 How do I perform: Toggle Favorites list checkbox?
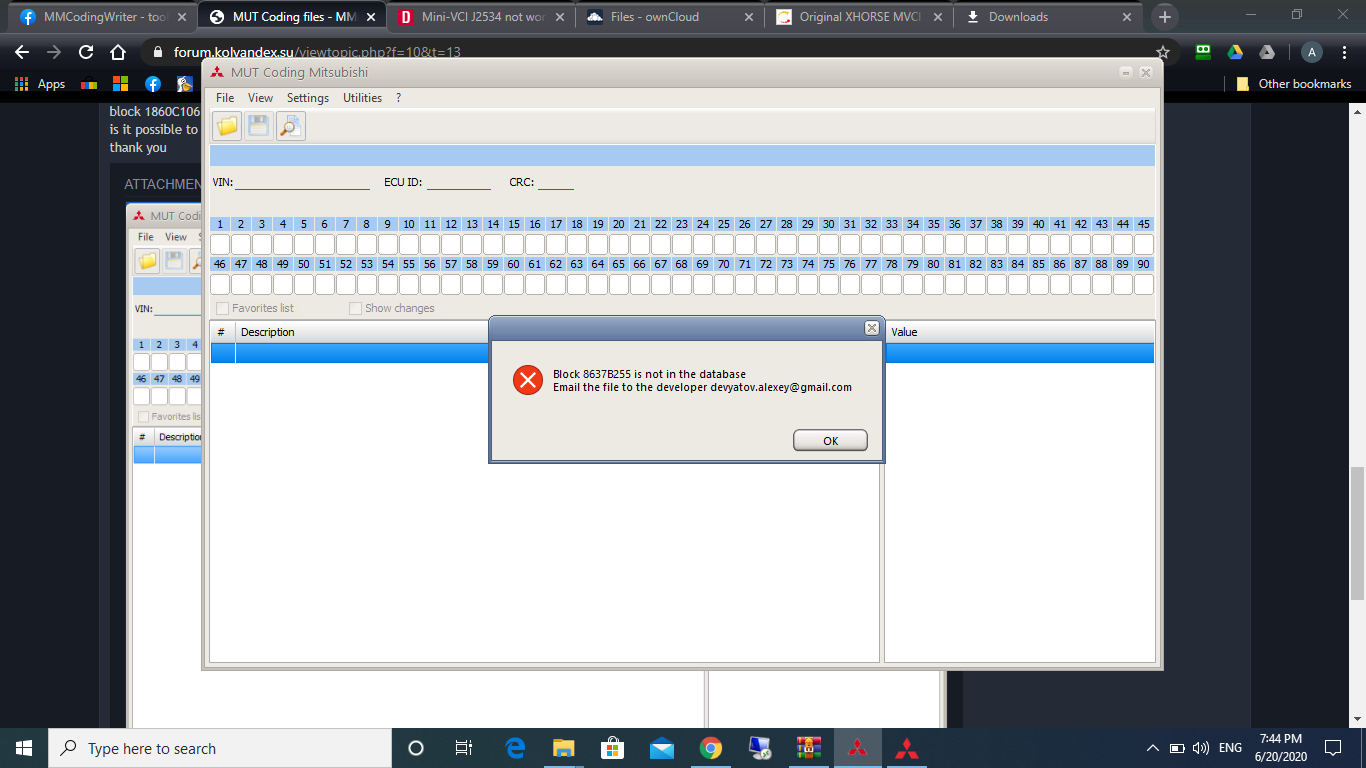click(x=223, y=308)
